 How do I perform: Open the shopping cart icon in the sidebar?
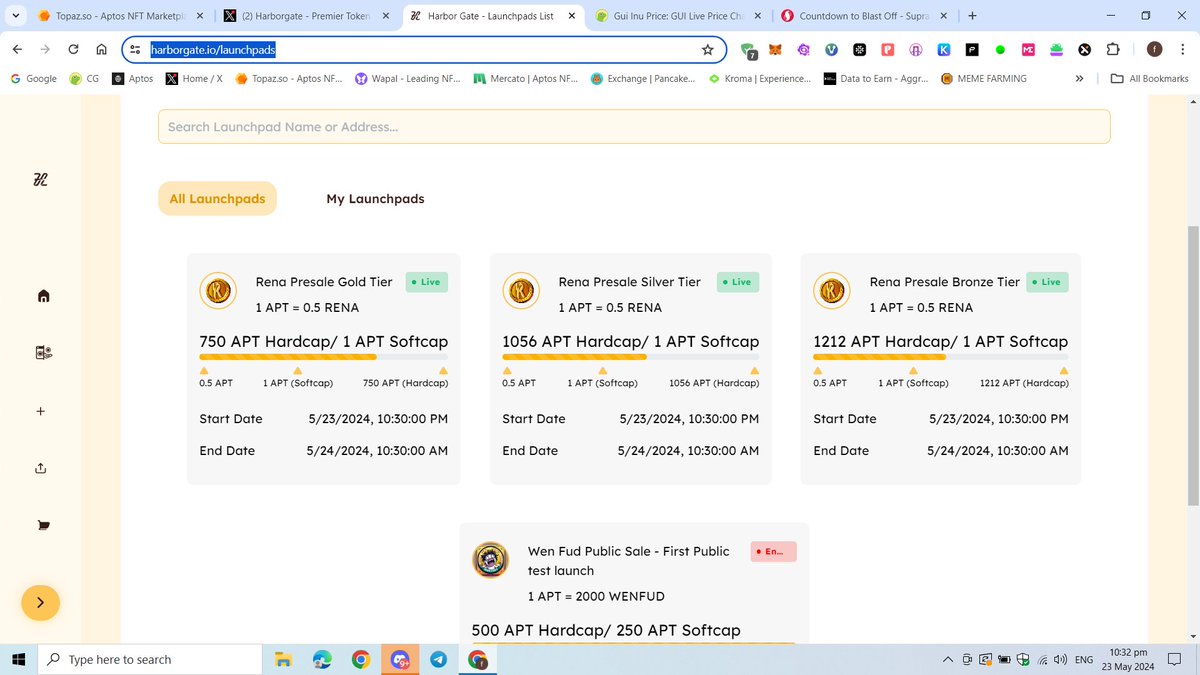[x=42, y=524]
